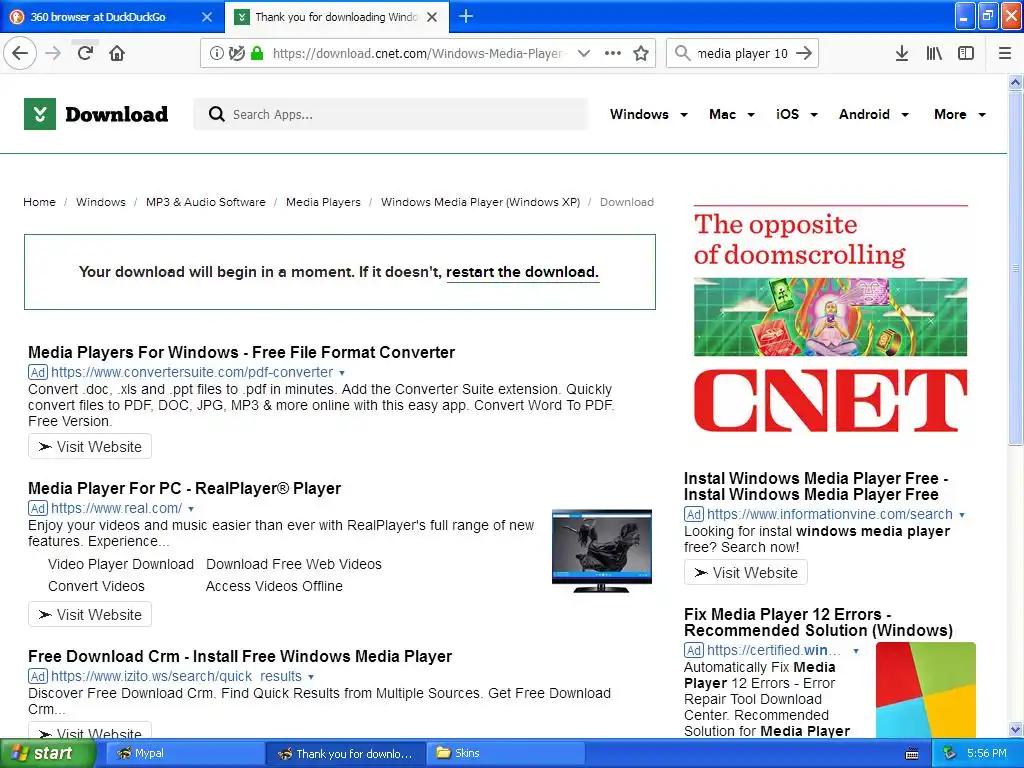Click the green padlock secure connection icon
This screenshot has width=1024, height=768.
[257, 54]
